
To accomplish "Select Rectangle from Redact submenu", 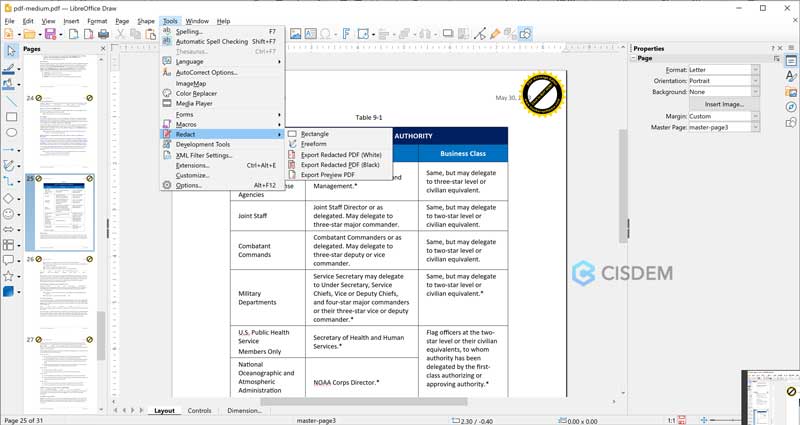I will coord(315,134).
